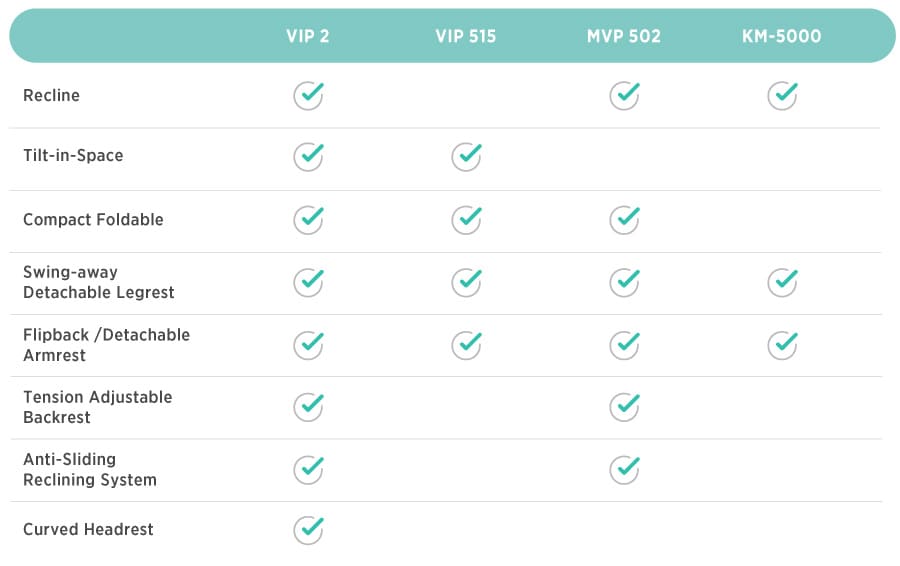This screenshot has height=566, width=900.
Task: Click the Recline checkmark under KM-5000
Action: click(782, 95)
